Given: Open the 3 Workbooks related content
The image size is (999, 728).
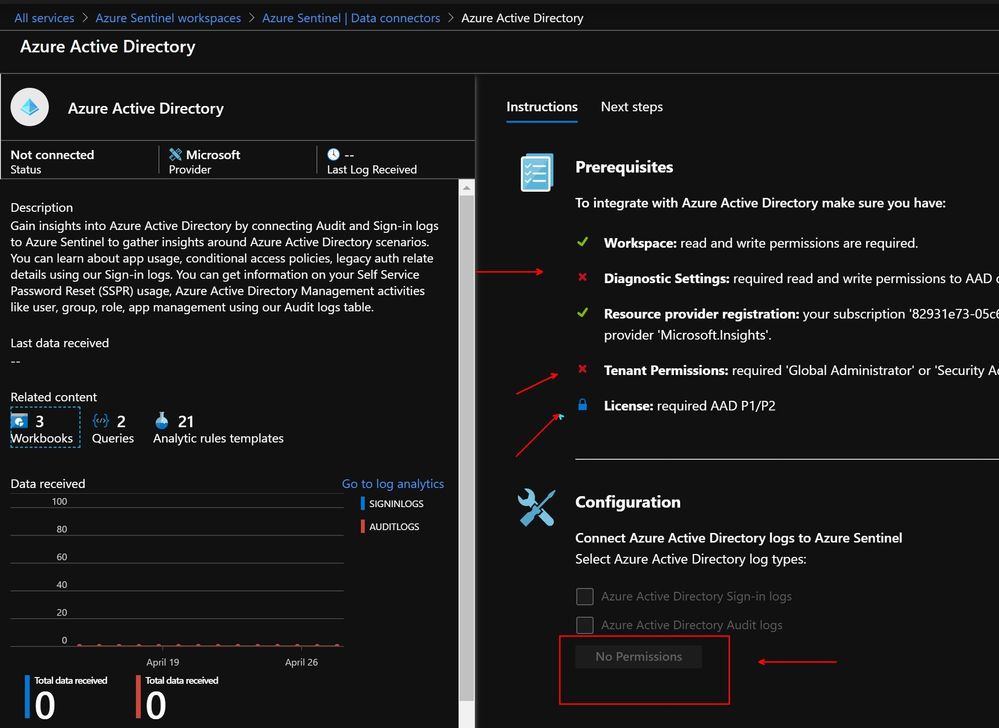Looking at the screenshot, I should point(45,427).
